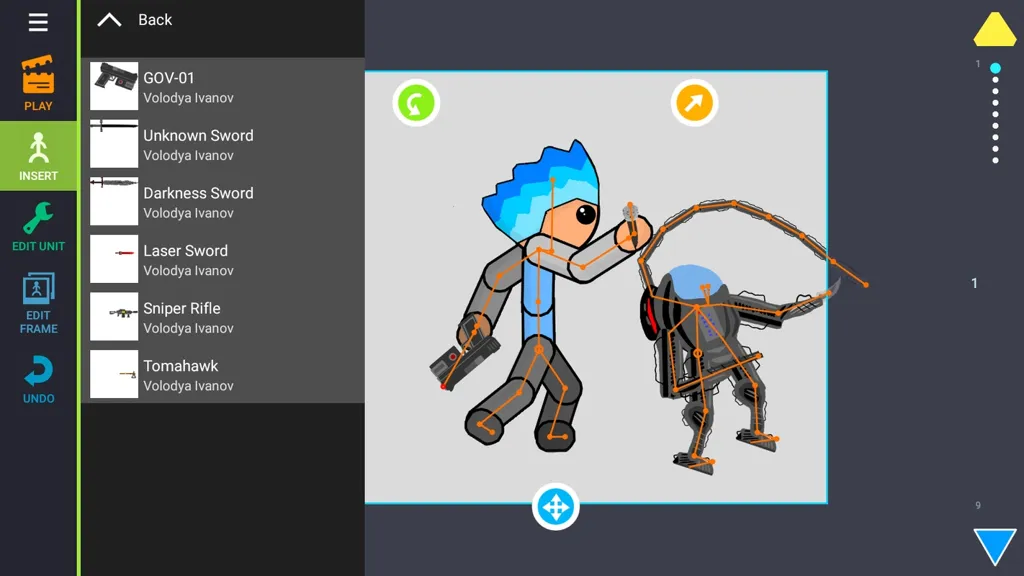Undo the last action
1024x576 pixels.
point(38,379)
